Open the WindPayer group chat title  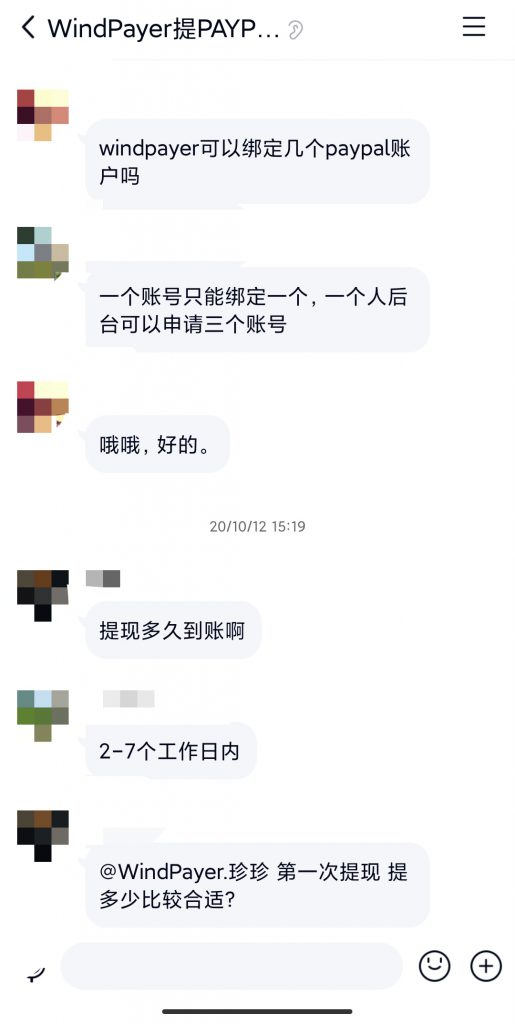(164, 29)
